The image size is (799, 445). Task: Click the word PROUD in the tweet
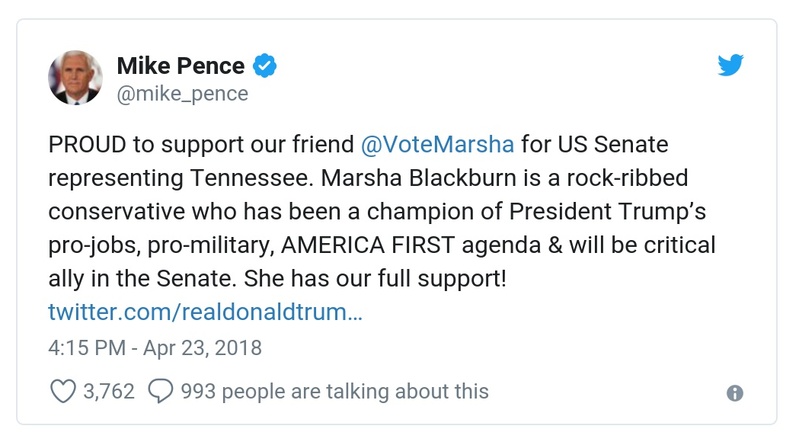point(85,143)
